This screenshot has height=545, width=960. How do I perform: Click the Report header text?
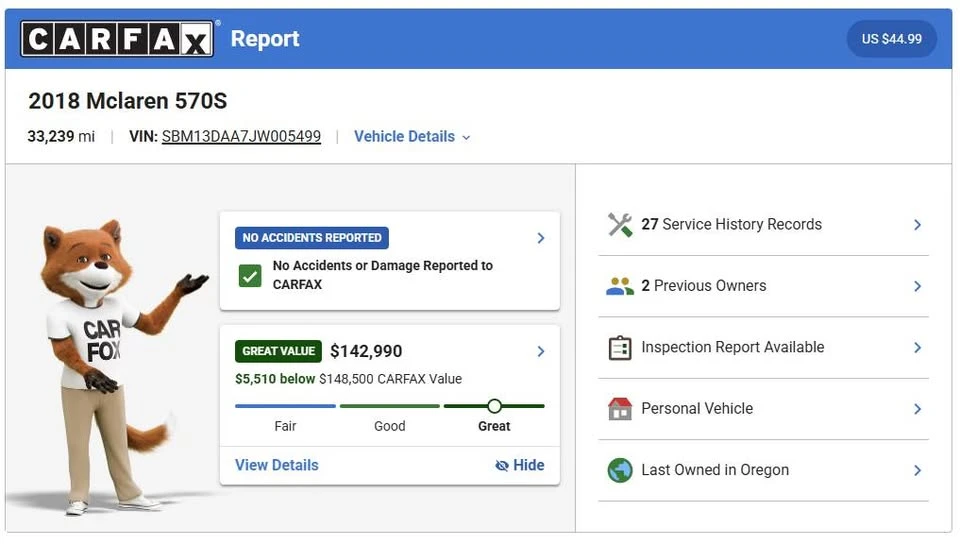[265, 39]
